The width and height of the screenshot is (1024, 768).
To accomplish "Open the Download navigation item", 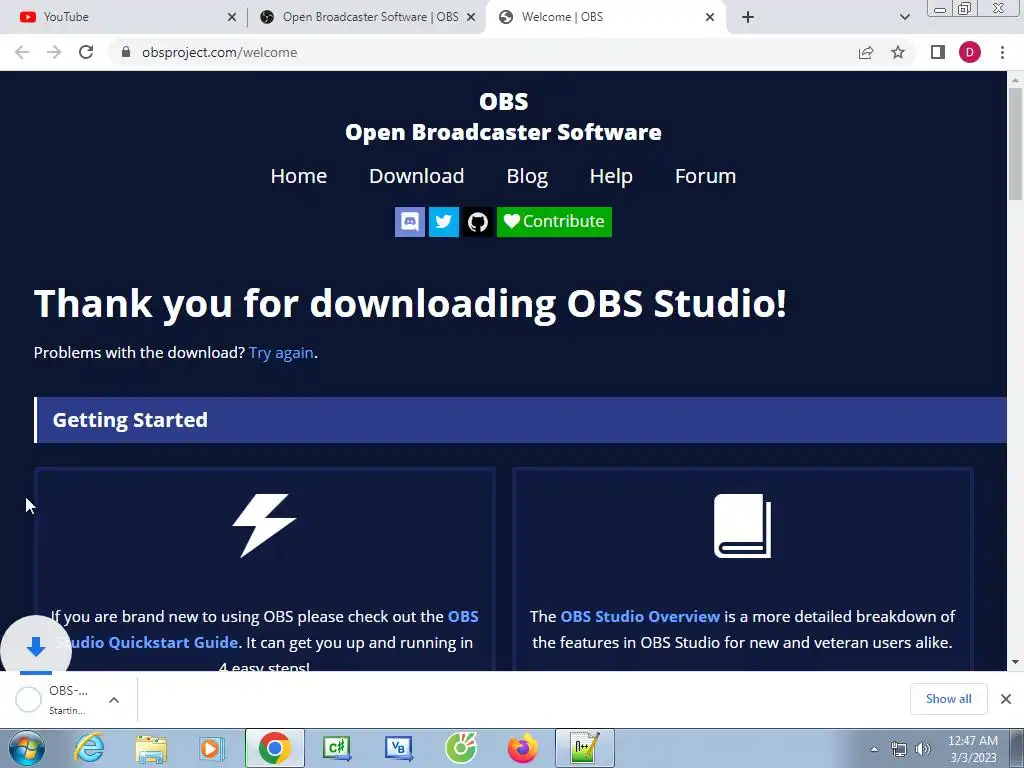I will click(x=417, y=176).
